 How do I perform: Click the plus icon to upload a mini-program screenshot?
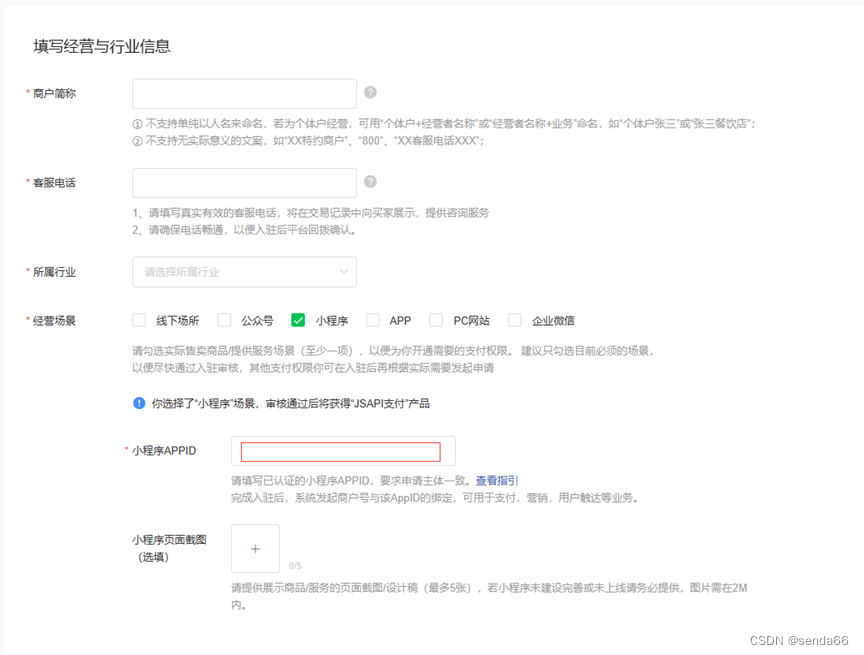(x=255, y=548)
